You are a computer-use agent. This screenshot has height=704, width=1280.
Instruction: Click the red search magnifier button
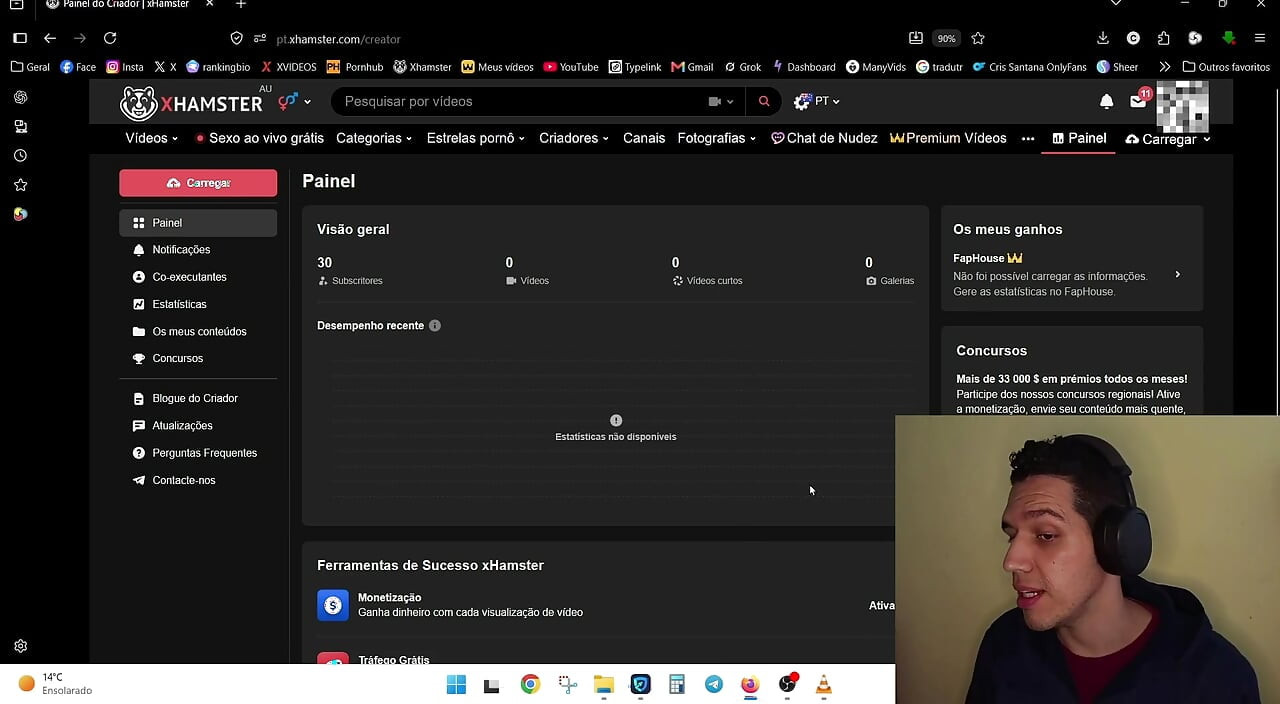[764, 101]
